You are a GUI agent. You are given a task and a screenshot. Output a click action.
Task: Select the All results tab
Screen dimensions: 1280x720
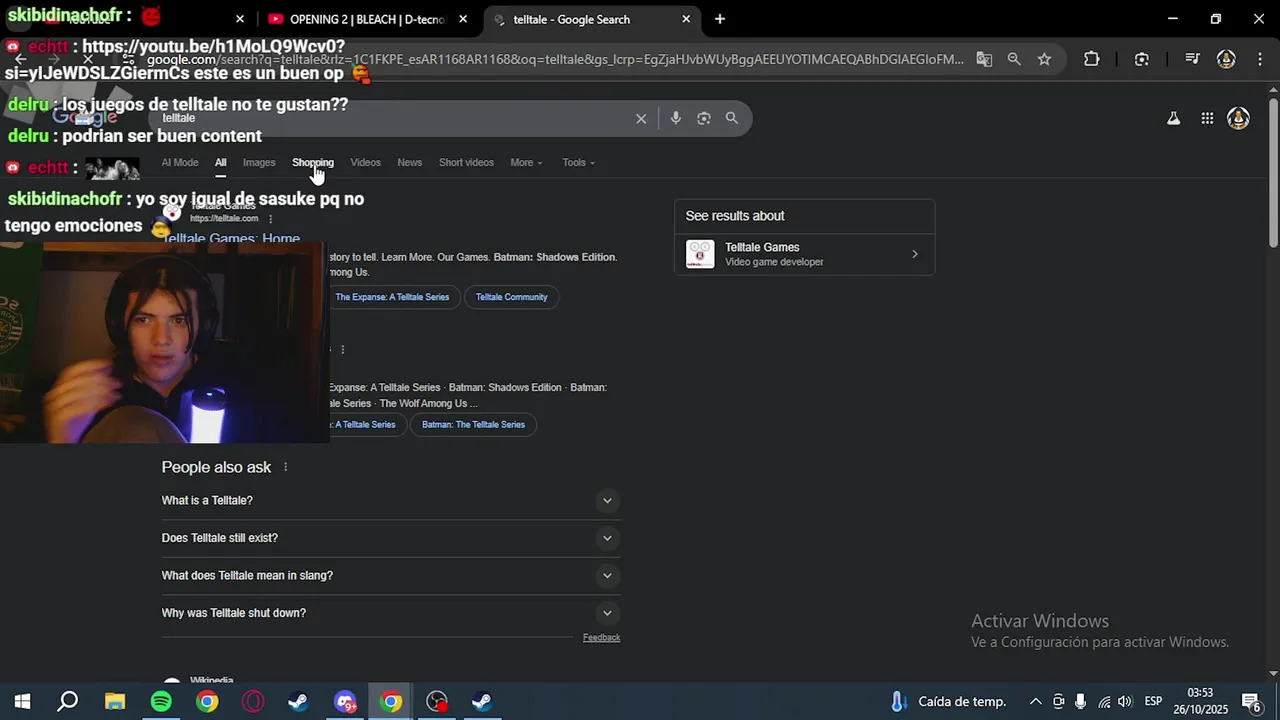(220, 163)
